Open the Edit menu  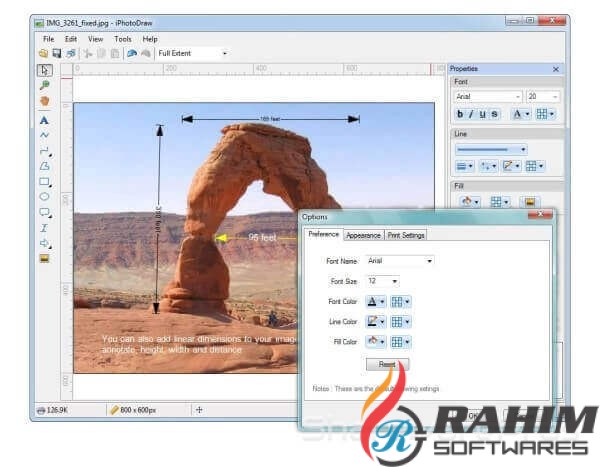pyautogui.click(x=71, y=39)
